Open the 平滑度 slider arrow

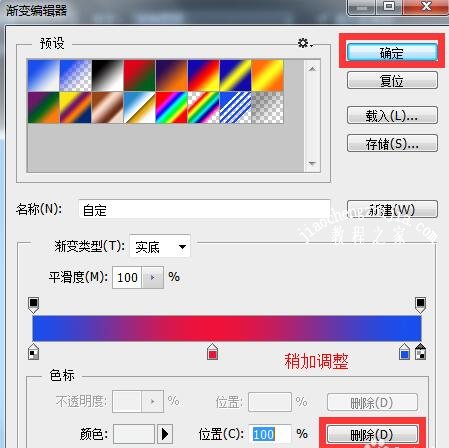[153, 277]
